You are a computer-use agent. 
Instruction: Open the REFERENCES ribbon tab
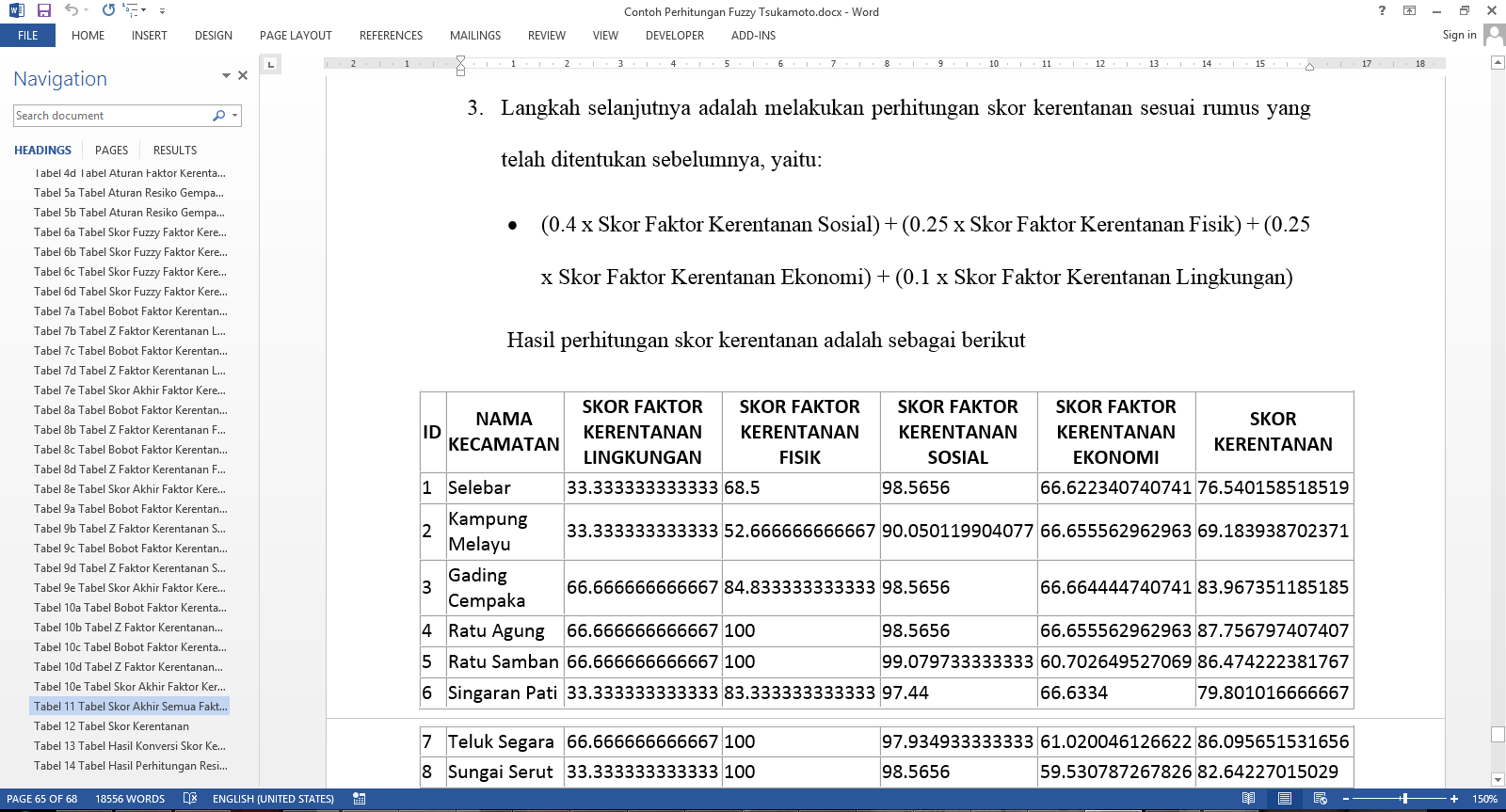point(391,36)
